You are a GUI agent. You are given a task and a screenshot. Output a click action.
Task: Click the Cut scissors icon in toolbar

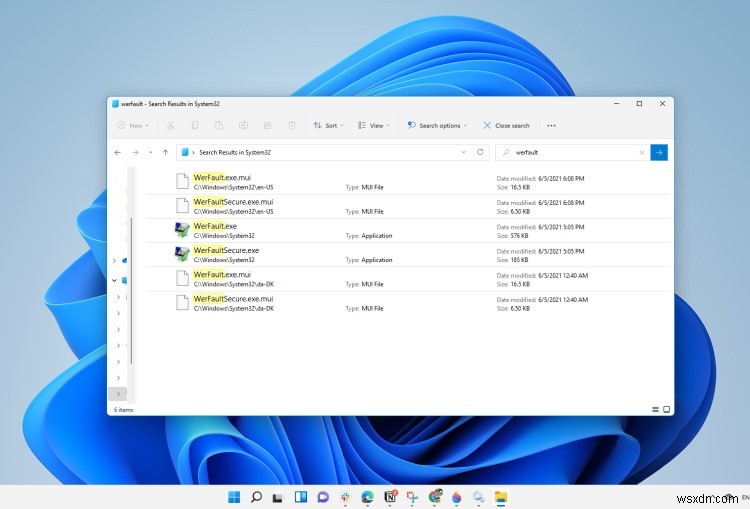tap(170, 125)
